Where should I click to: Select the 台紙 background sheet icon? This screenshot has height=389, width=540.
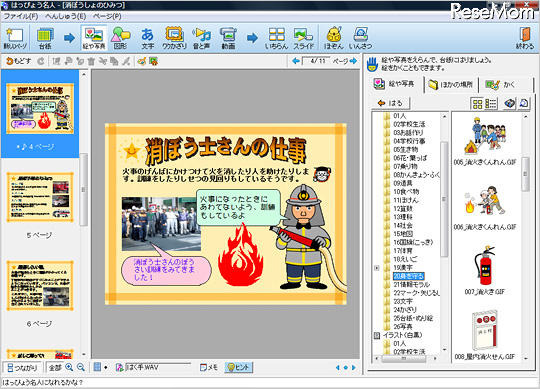click(45, 38)
